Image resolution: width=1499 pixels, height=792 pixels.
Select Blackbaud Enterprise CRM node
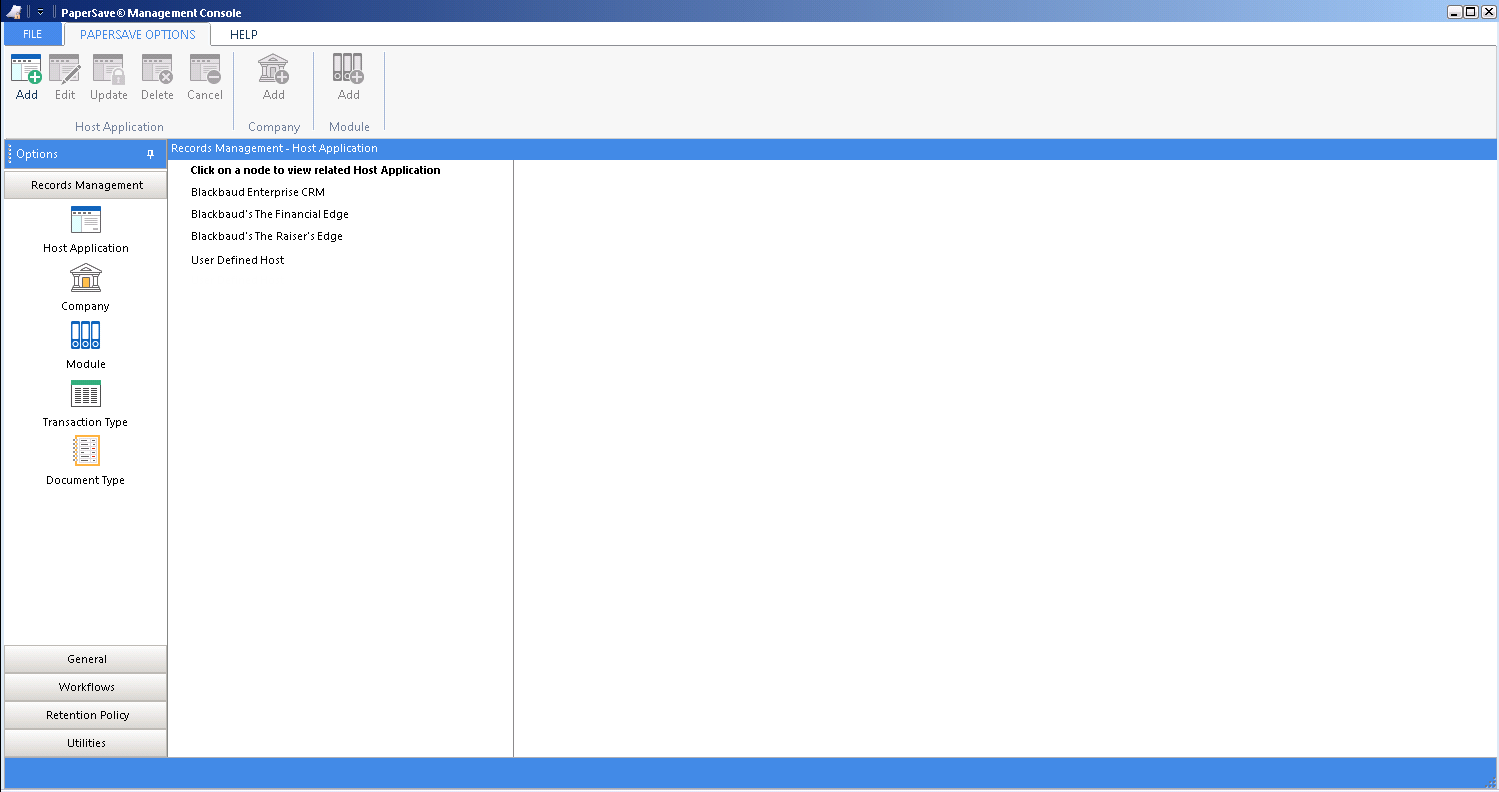tap(258, 192)
